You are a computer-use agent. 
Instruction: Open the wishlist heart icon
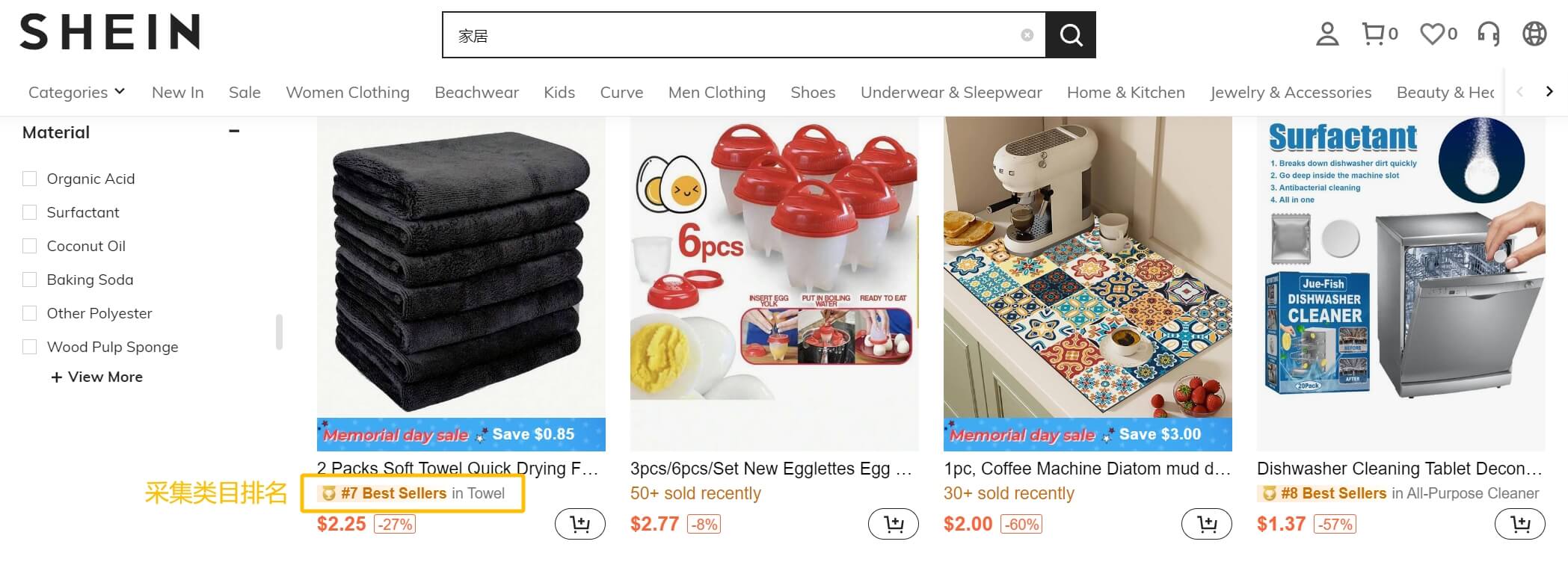(x=1439, y=34)
